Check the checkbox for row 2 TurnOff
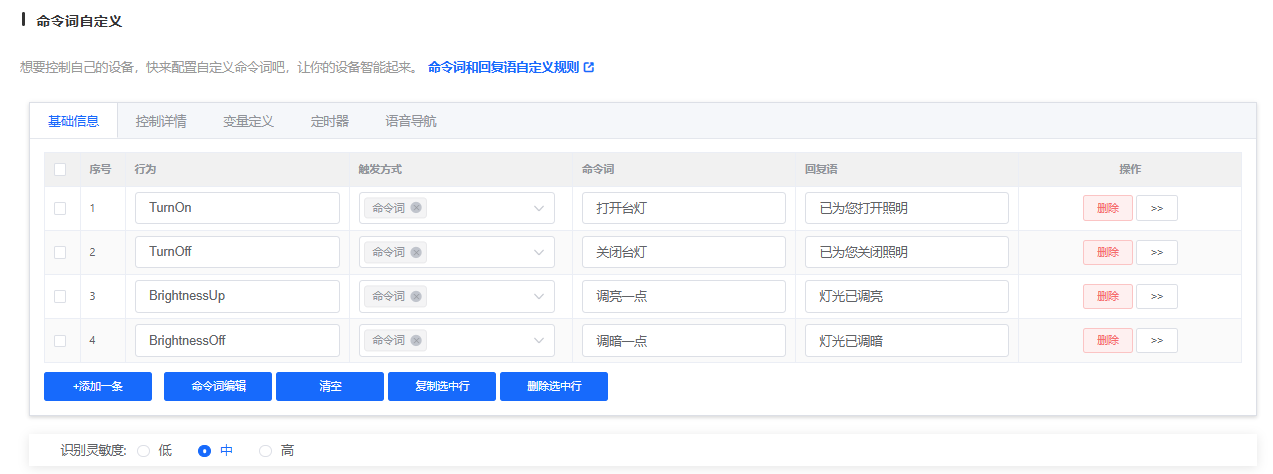Screen dimensions: 1273x474 [60, 252]
